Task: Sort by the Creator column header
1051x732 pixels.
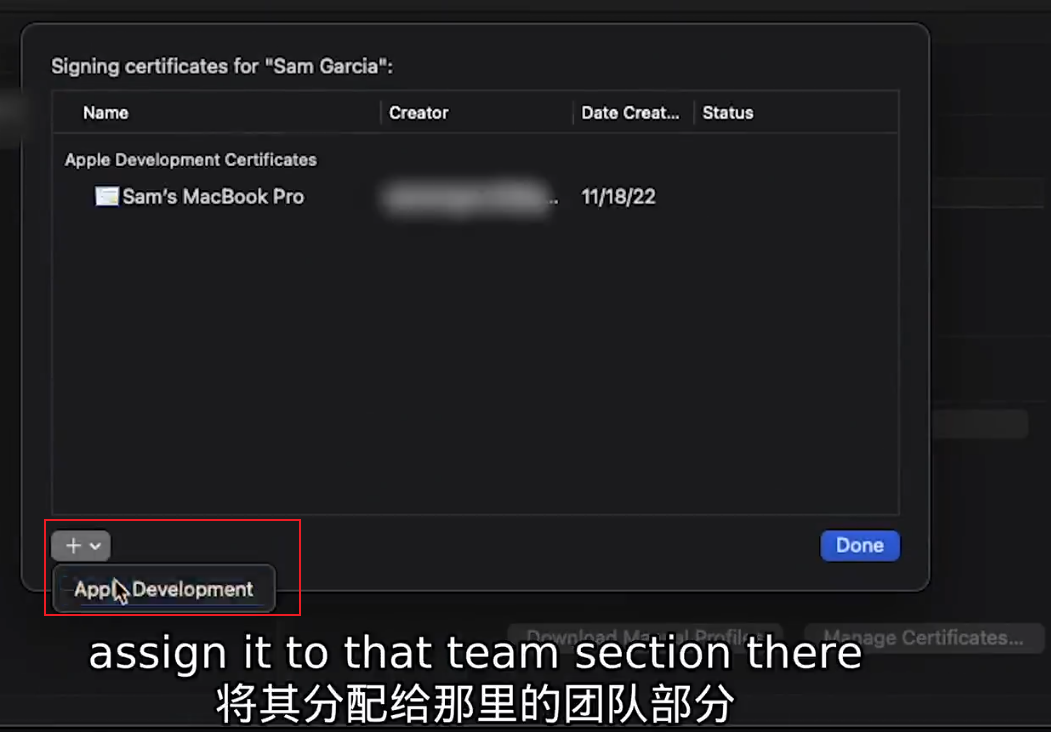Action: 419,113
